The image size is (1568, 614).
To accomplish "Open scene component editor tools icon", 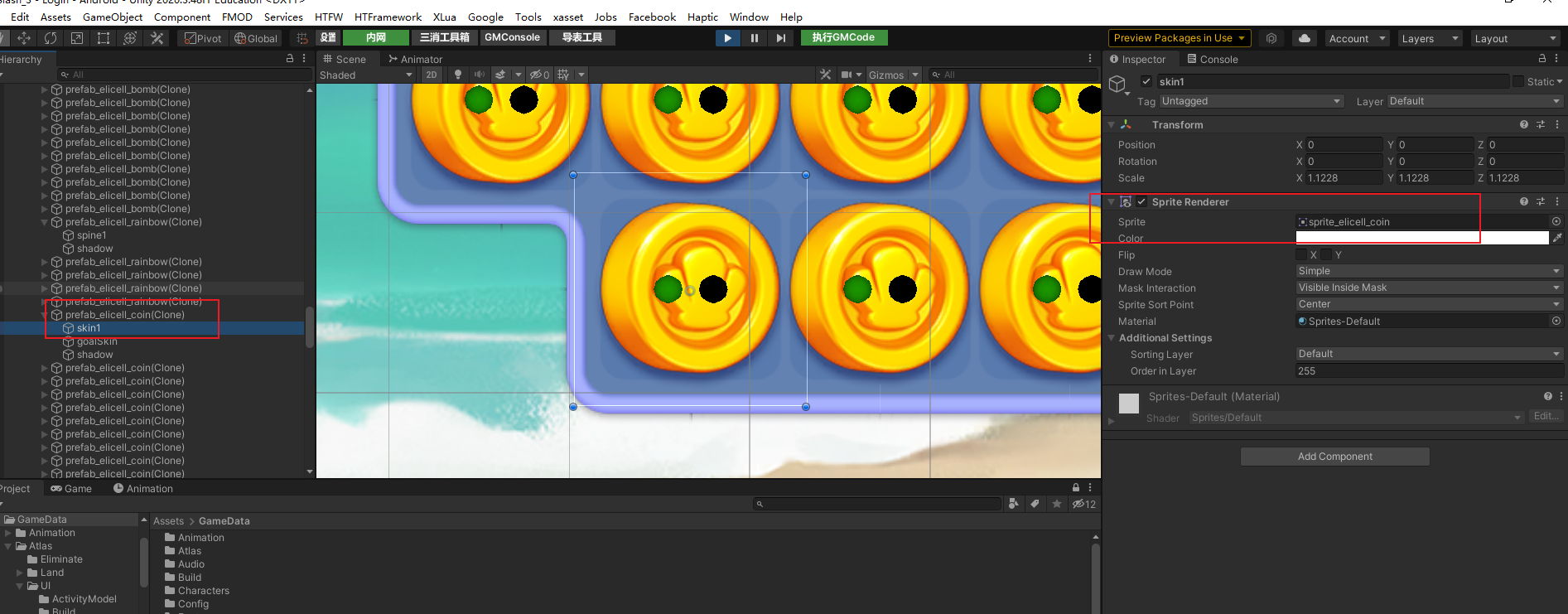I will click(x=825, y=75).
